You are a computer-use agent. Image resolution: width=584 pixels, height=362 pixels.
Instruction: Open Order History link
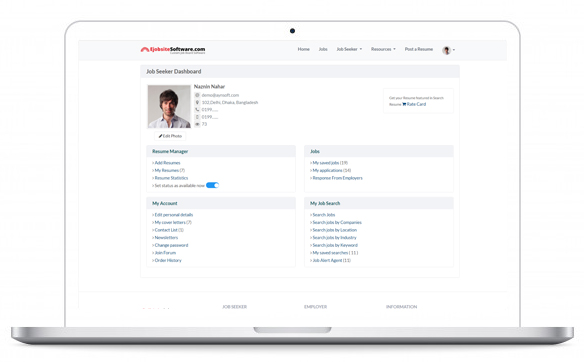pyautogui.click(x=168, y=260)
